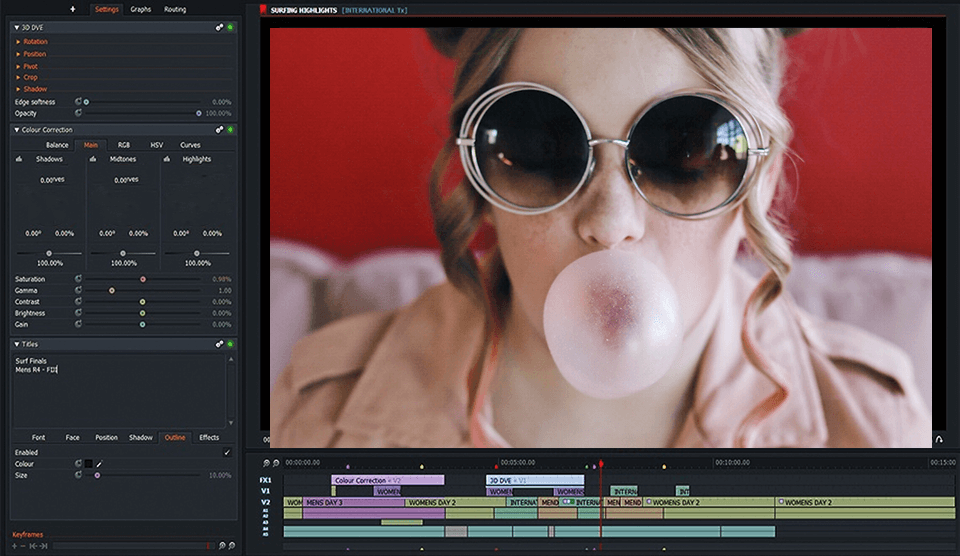Click the plus icon to add an effect

tap(72, 9)
